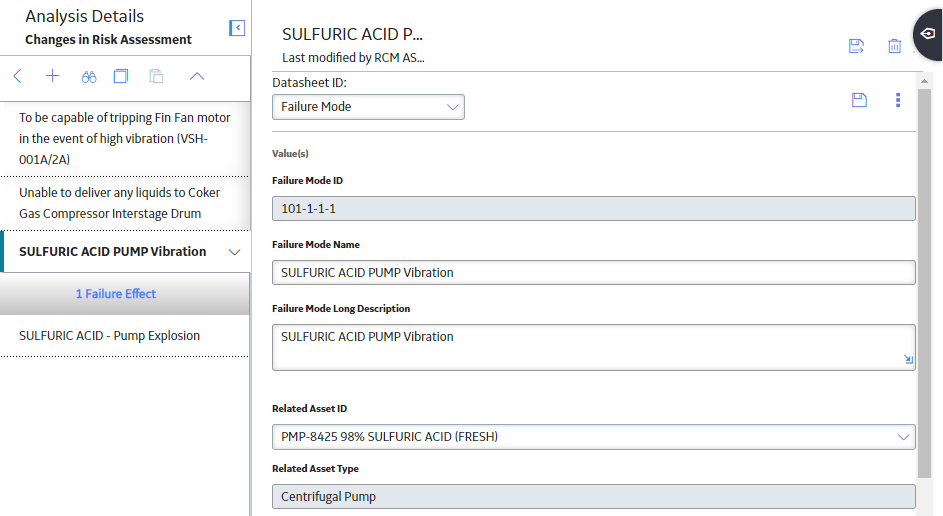The height and width of the screenshot is (516, 943).
Task: Click the save-and-export icon in the header
Action: click(x=856, y=46)
